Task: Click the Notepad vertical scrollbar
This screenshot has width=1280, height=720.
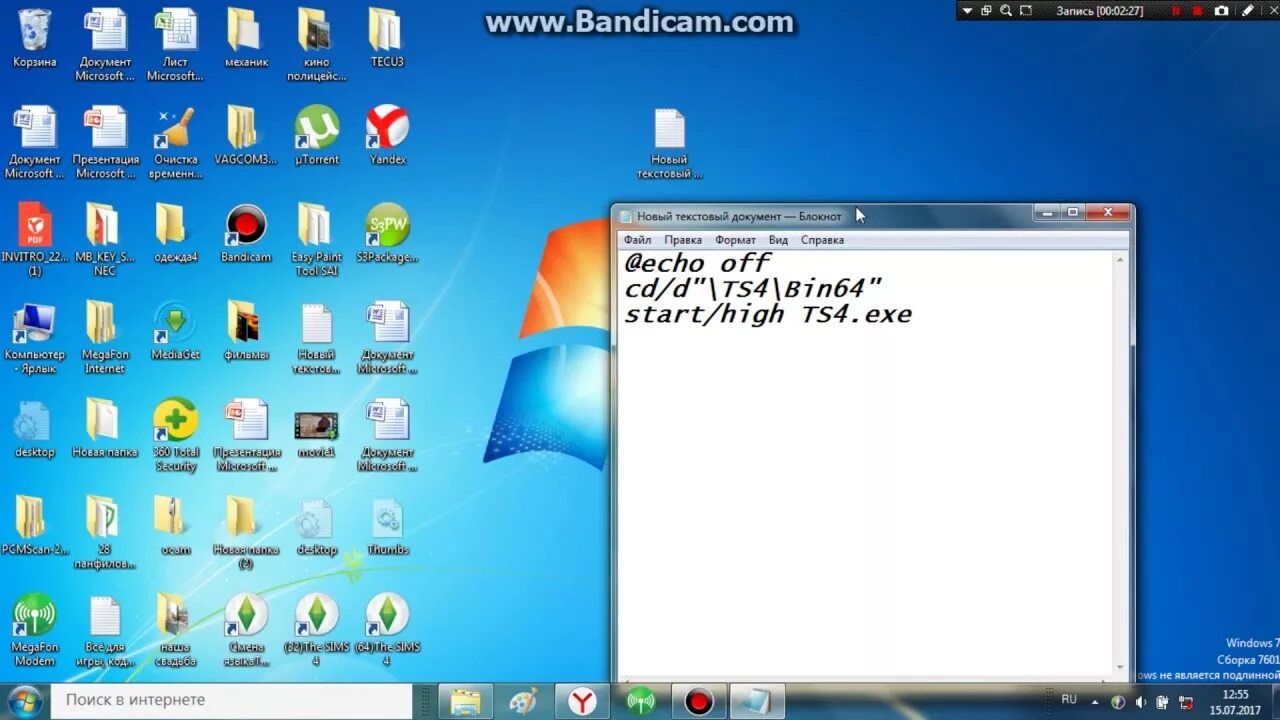Action: click(1120, 465)
